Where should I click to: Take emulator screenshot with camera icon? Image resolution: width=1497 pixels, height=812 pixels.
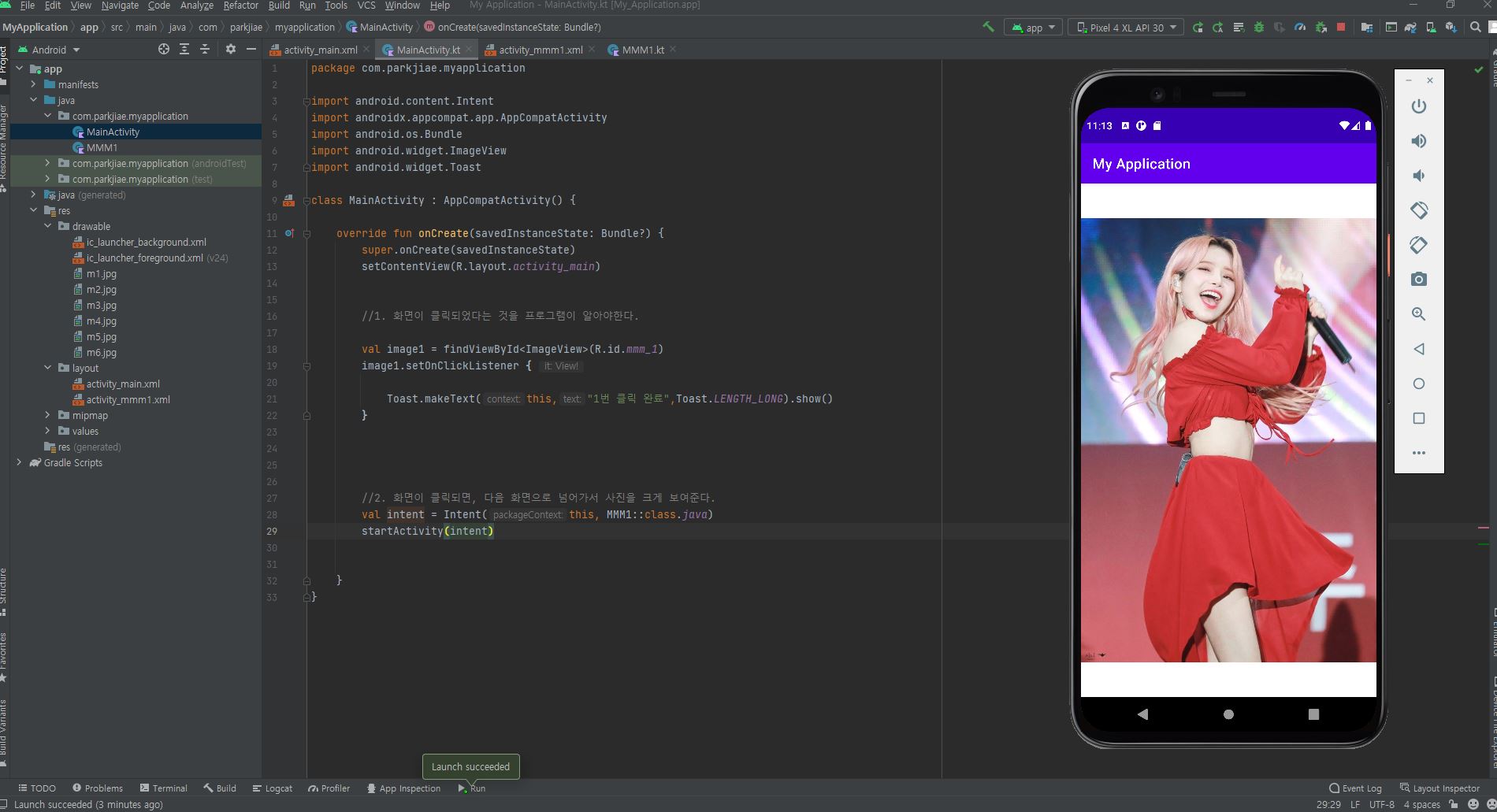pos(1418,280)
